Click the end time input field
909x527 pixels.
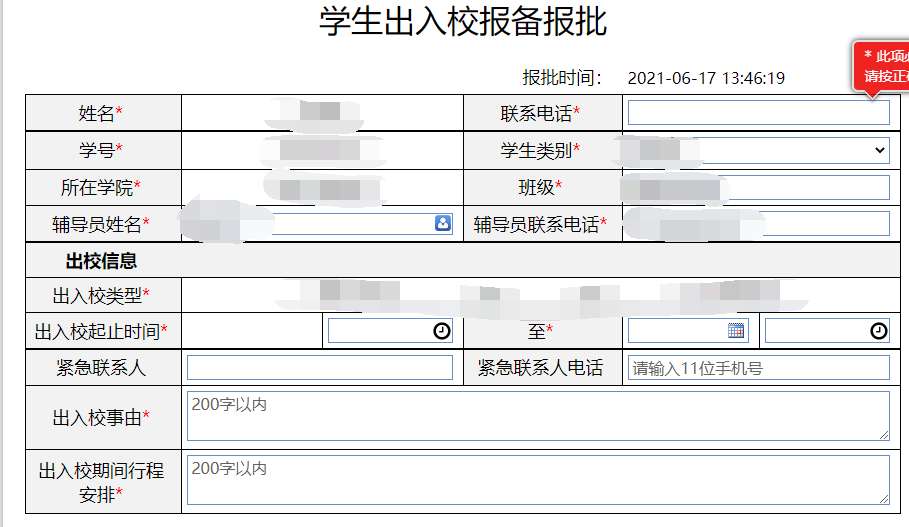pyautogui.click(x=827, y=331)
